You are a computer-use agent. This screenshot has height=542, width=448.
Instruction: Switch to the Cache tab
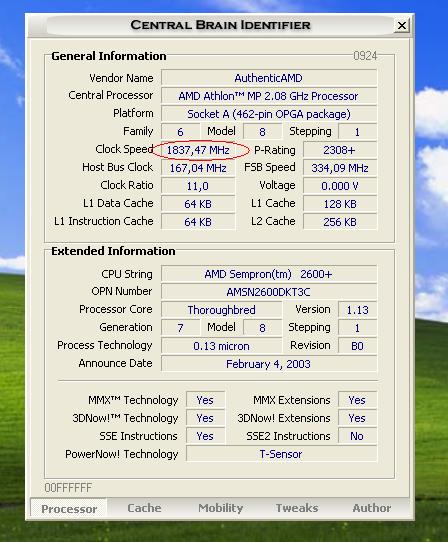[x=144, y=508]
